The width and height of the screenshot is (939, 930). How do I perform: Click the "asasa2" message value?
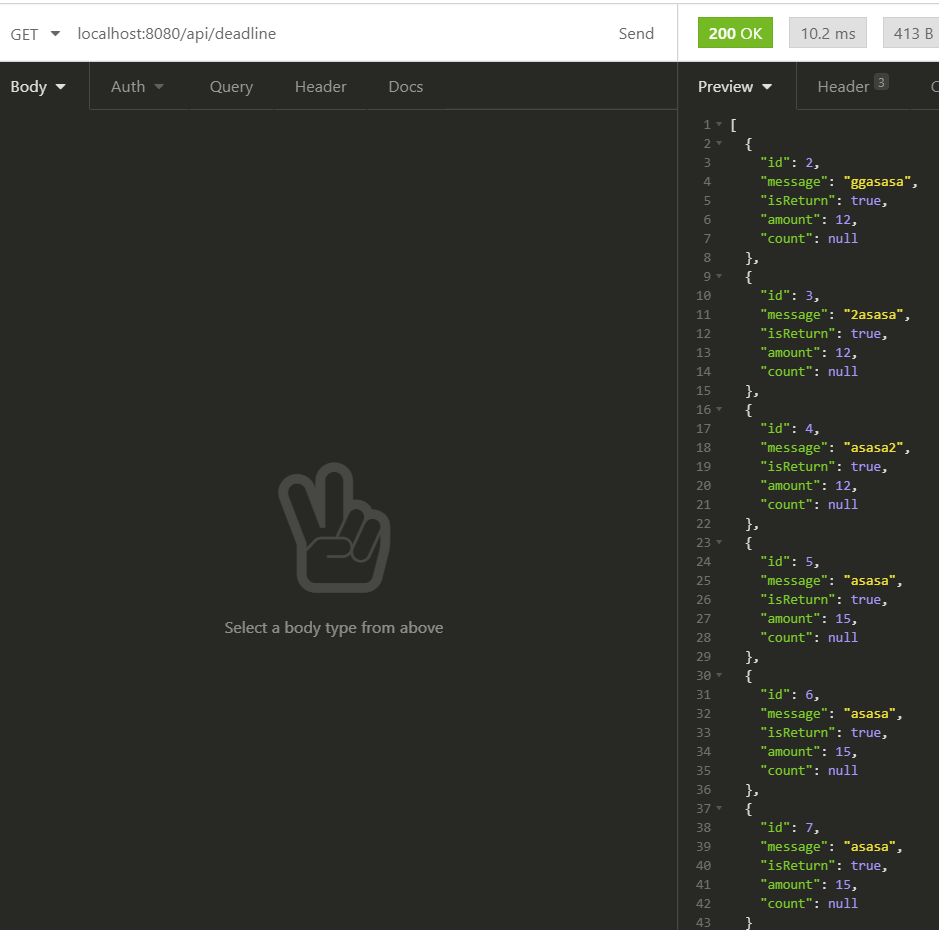(873, 447)
